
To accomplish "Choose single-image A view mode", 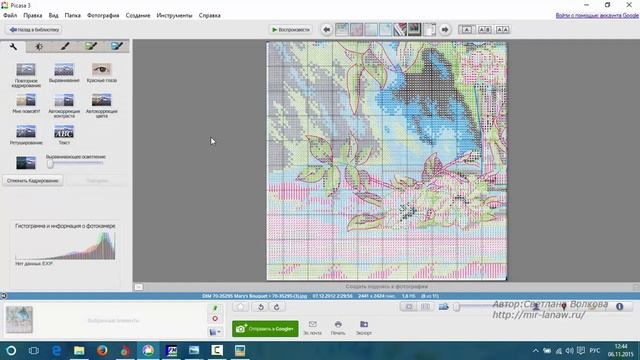I will [467, 30].
